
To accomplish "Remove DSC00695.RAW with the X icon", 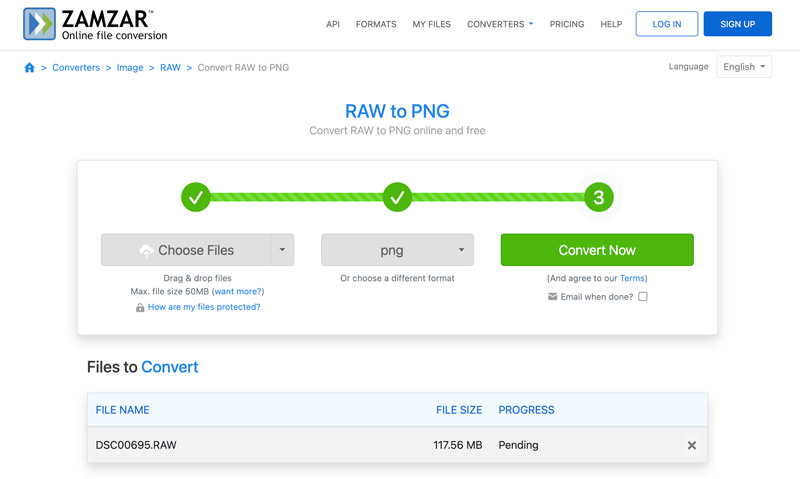I will pyautogui.click(x=691, y=445).
